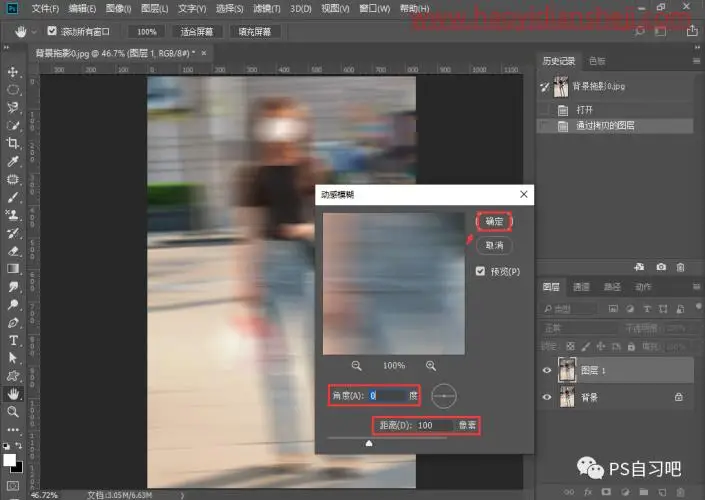
Task: Open the Edit Toolbar ellipsis
Action: click(13, 430)
